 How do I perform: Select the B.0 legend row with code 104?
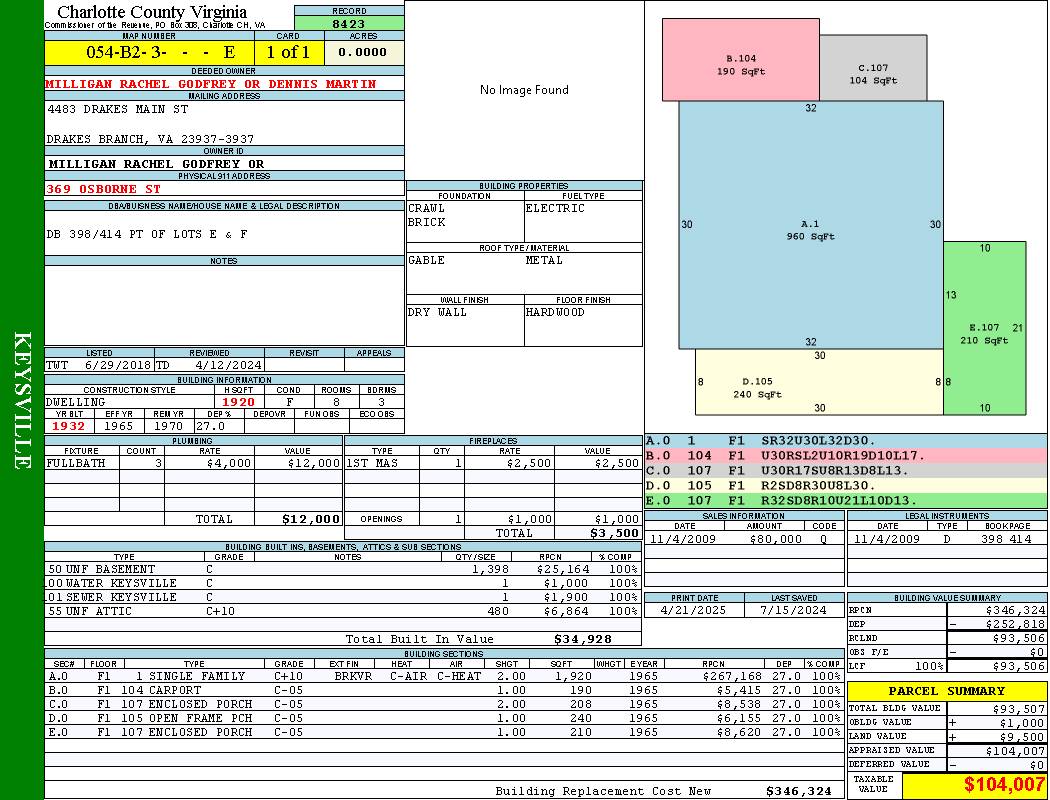[x=846, y=455]
